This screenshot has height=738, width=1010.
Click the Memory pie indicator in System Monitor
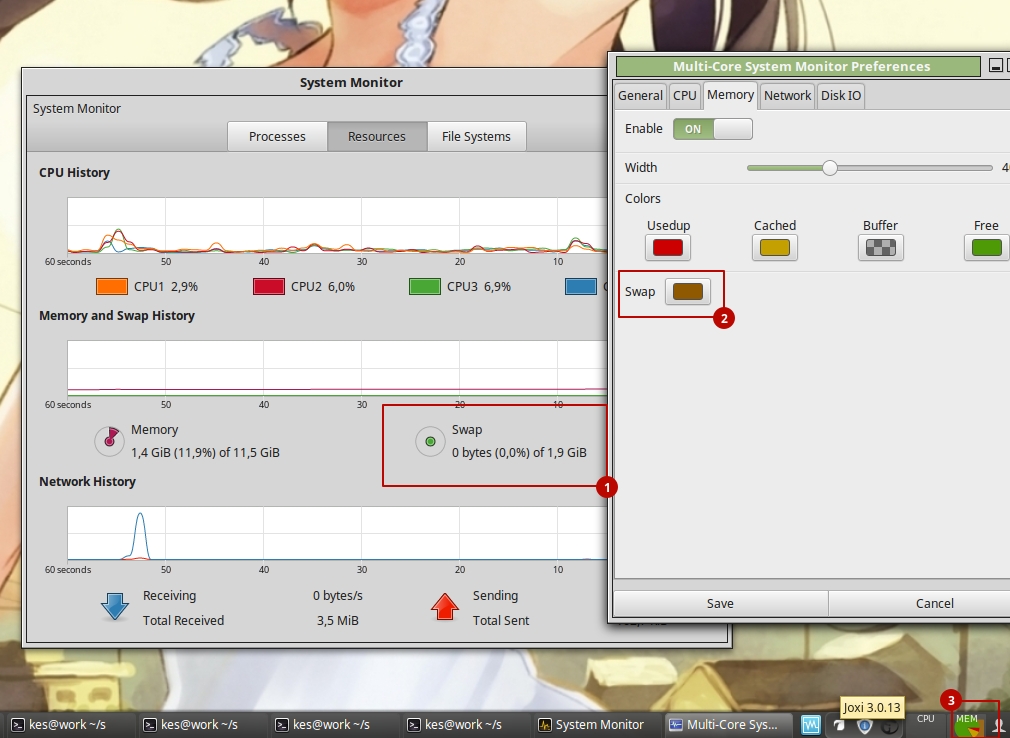(109, 440)
